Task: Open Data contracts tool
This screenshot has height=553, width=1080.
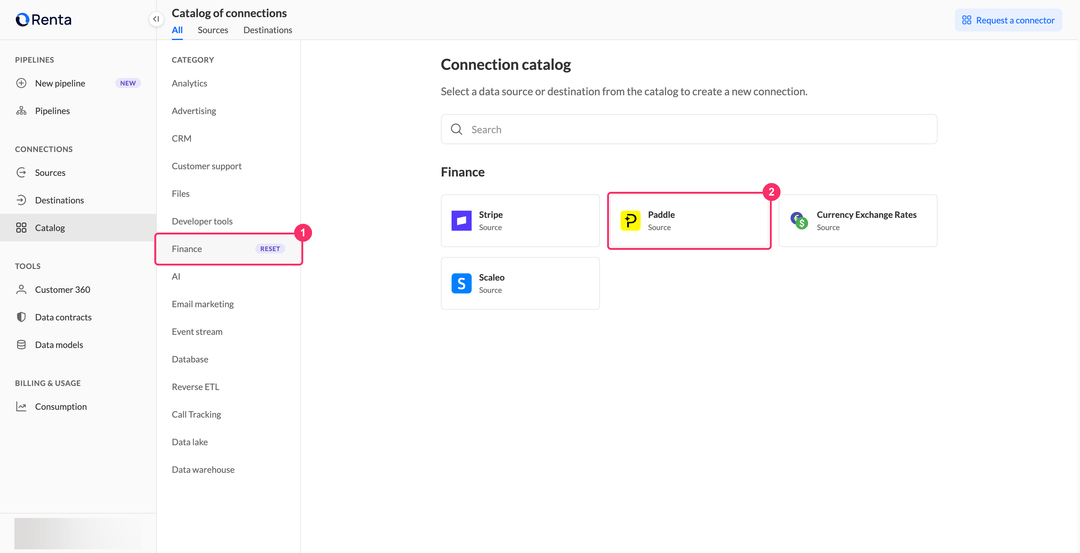Action: [x=78, y=317]
